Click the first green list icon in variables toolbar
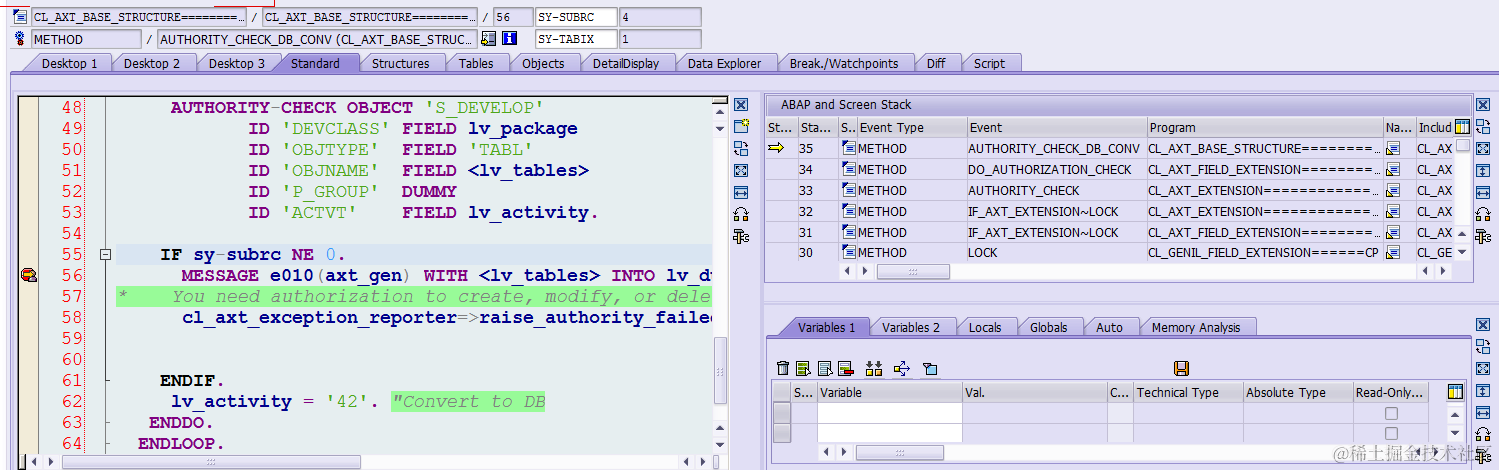Viewport: 1499px width, 470px height. tap(802, 369)
